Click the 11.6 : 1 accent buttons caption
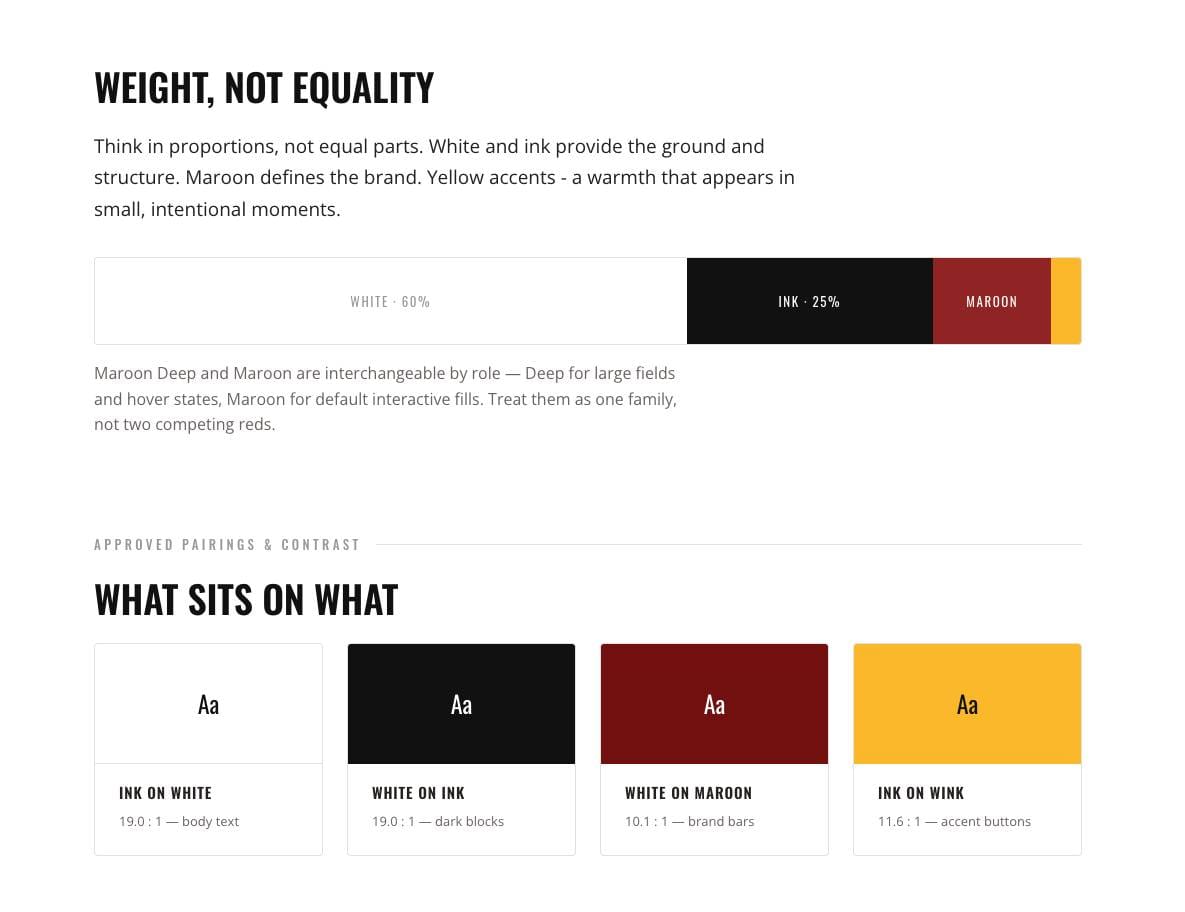Screen dimensions: 1185x912 tap(954, 821)
